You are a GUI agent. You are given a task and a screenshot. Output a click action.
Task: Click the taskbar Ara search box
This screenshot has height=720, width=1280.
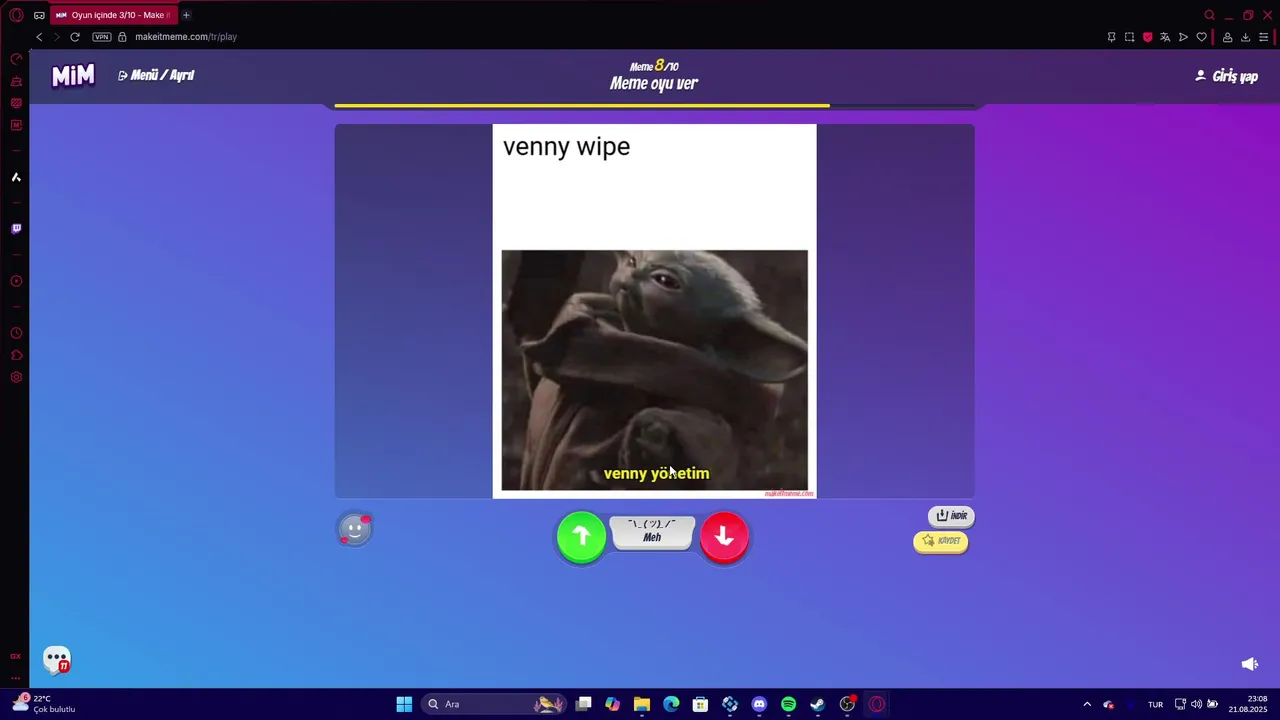(x=494, y=704)
